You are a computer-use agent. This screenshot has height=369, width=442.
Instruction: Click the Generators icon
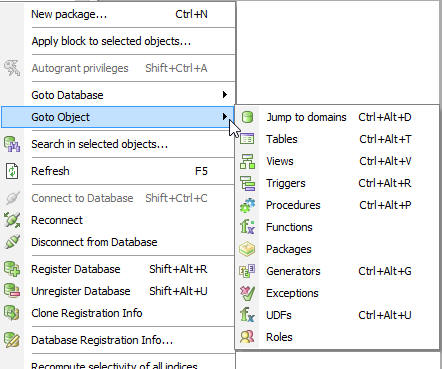point(247,271)
